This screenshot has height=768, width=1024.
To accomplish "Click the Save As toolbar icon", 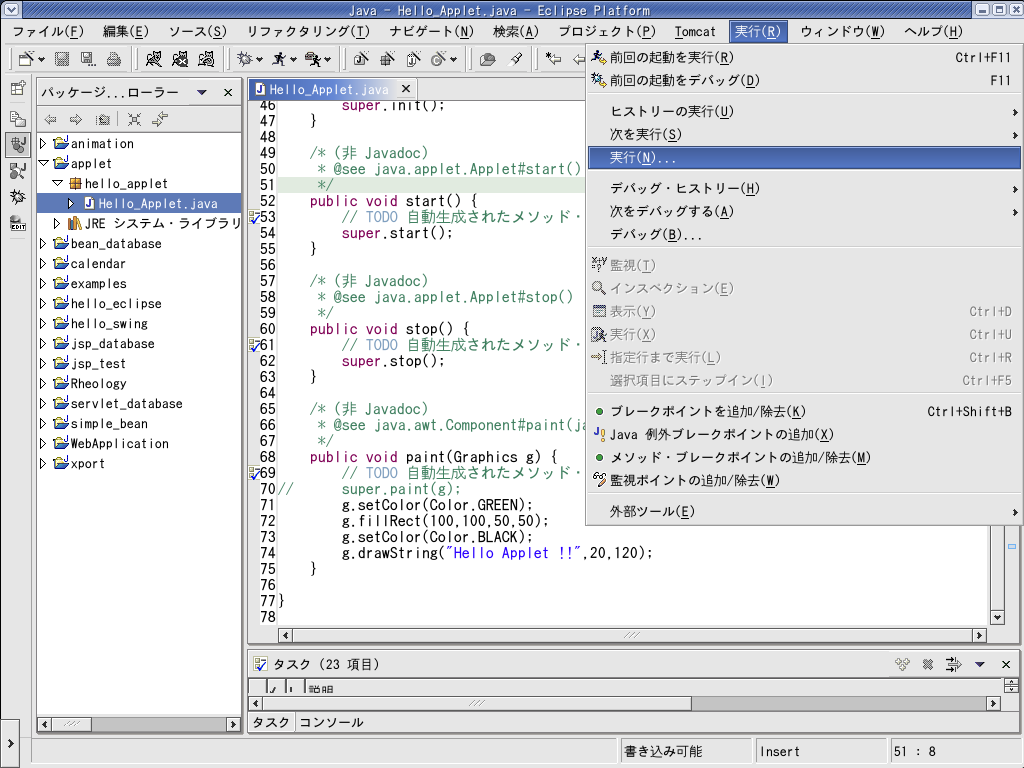I will [x=88, y=59].
